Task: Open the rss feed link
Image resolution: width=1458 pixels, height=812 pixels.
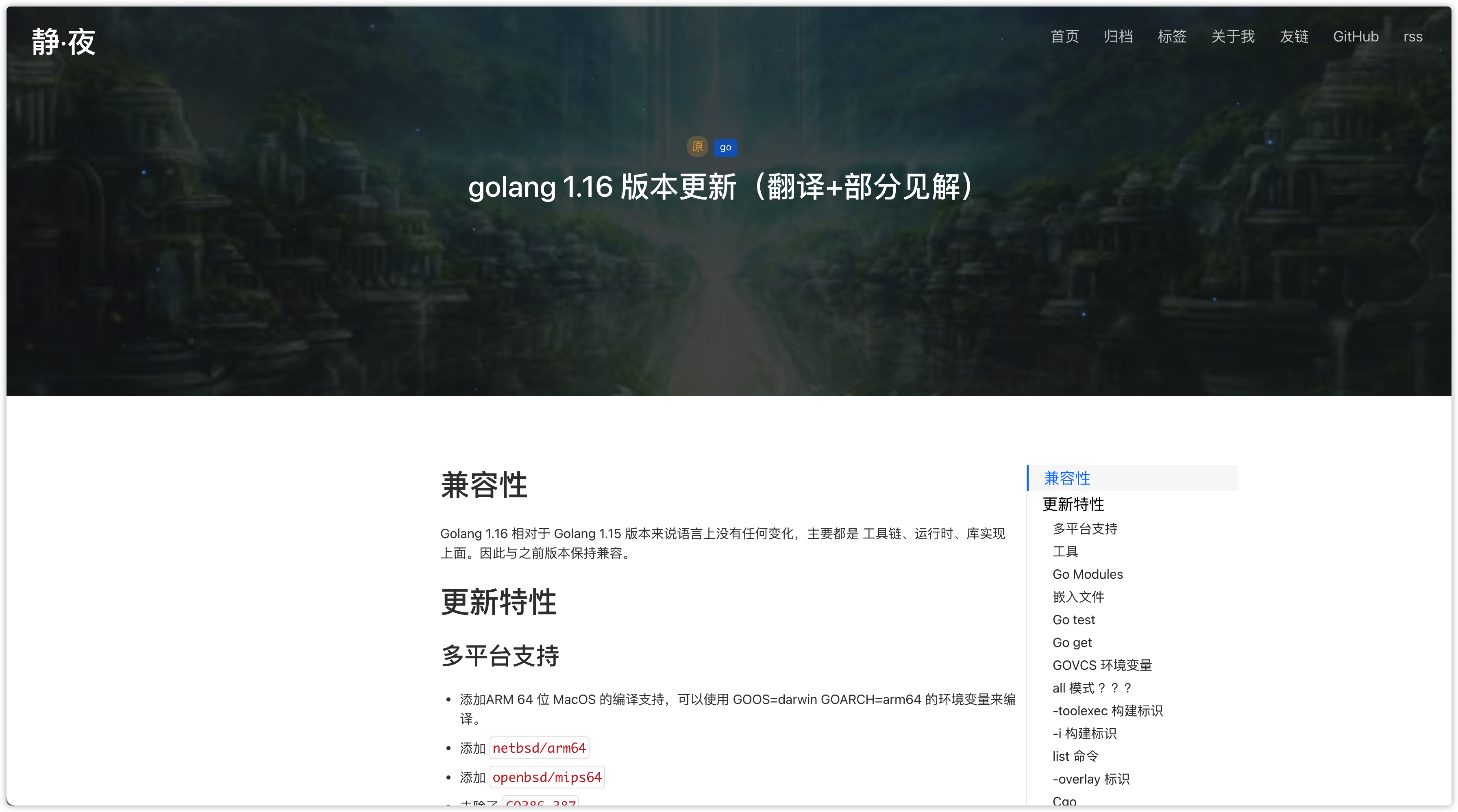Action: point(1413,37)
